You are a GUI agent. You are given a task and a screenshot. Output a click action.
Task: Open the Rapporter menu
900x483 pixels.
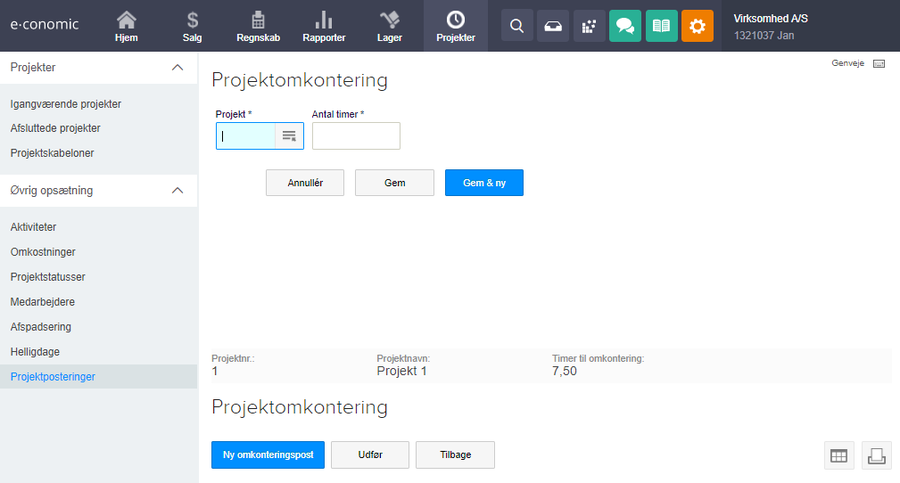coord(323,27)
